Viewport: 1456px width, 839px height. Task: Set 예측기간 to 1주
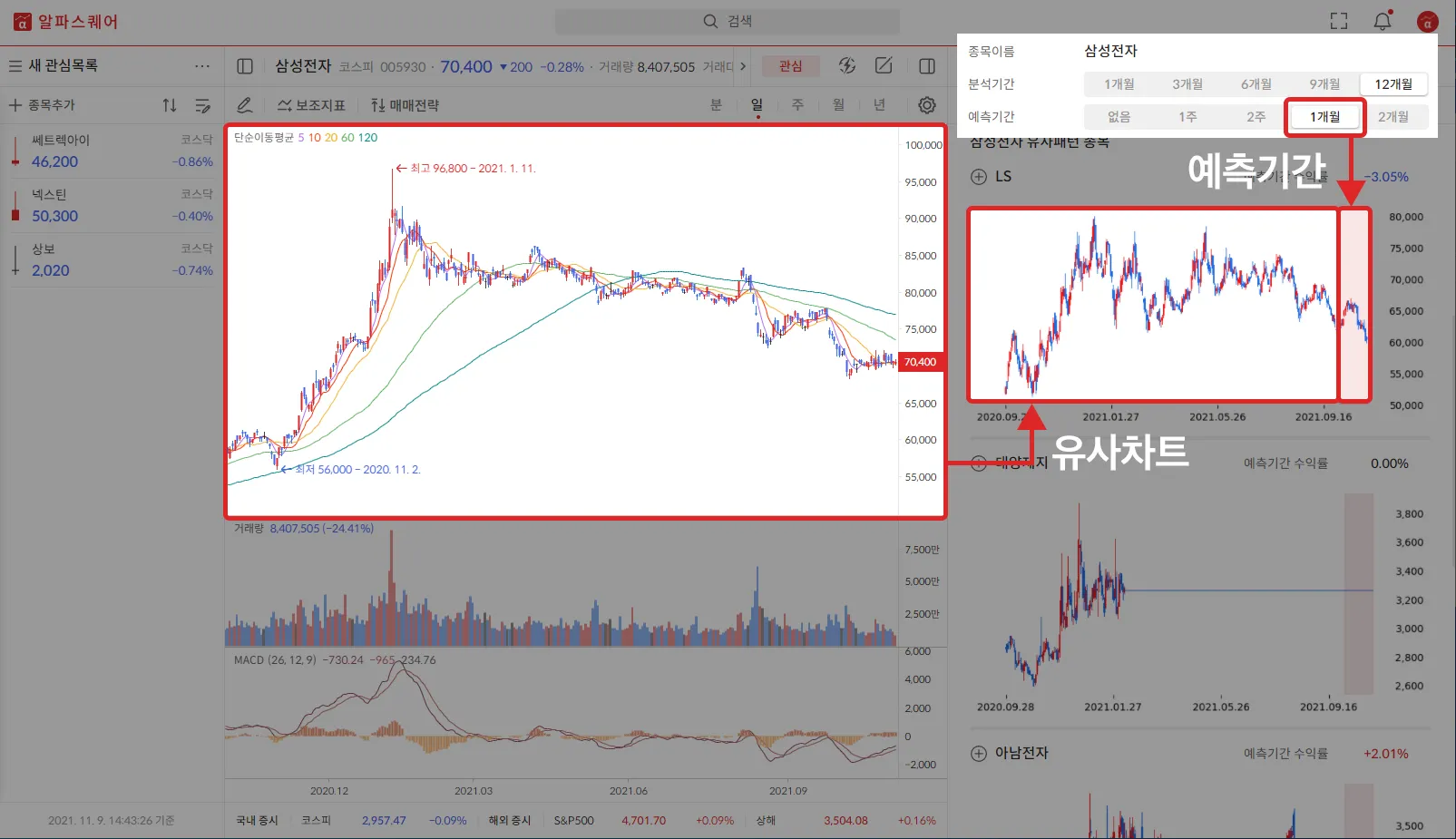[x=1187, y=117]
